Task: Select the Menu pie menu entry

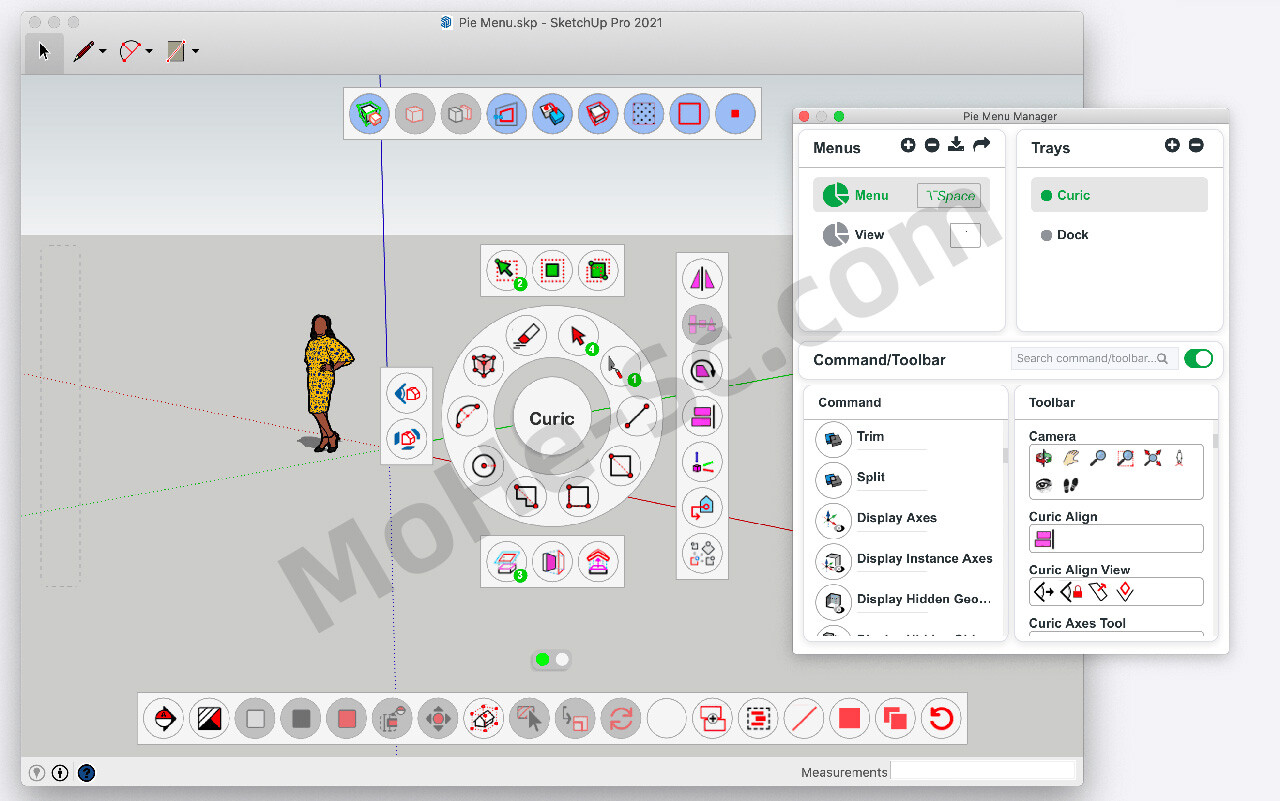Action: pos(901,195)
